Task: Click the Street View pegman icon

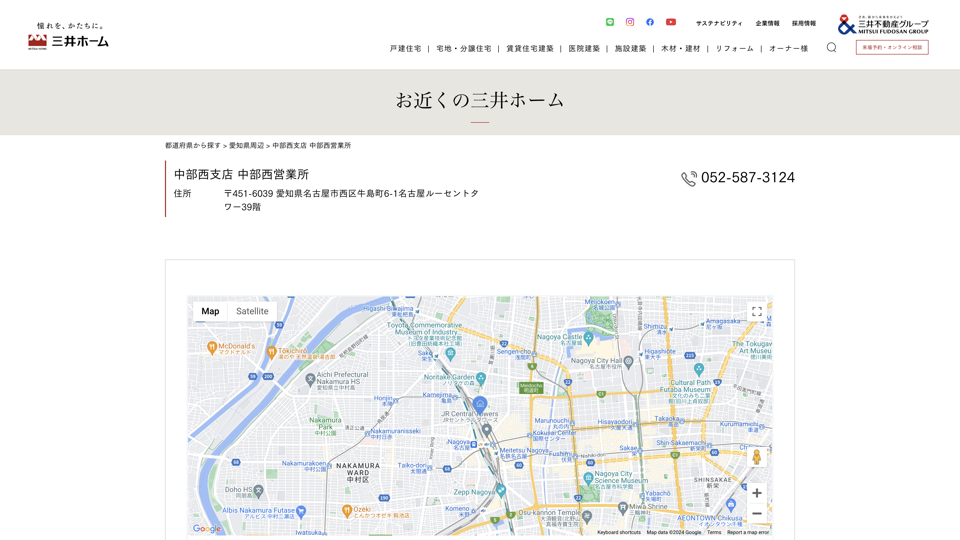Action: point(757,457)
